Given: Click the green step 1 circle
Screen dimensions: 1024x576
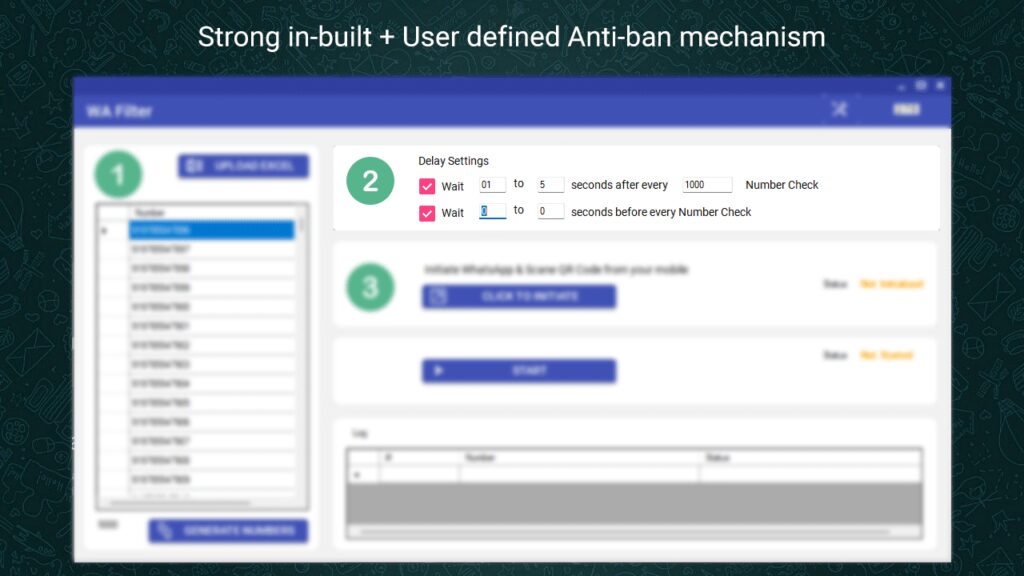Looking at the screenshot, I should click(118, 176).
